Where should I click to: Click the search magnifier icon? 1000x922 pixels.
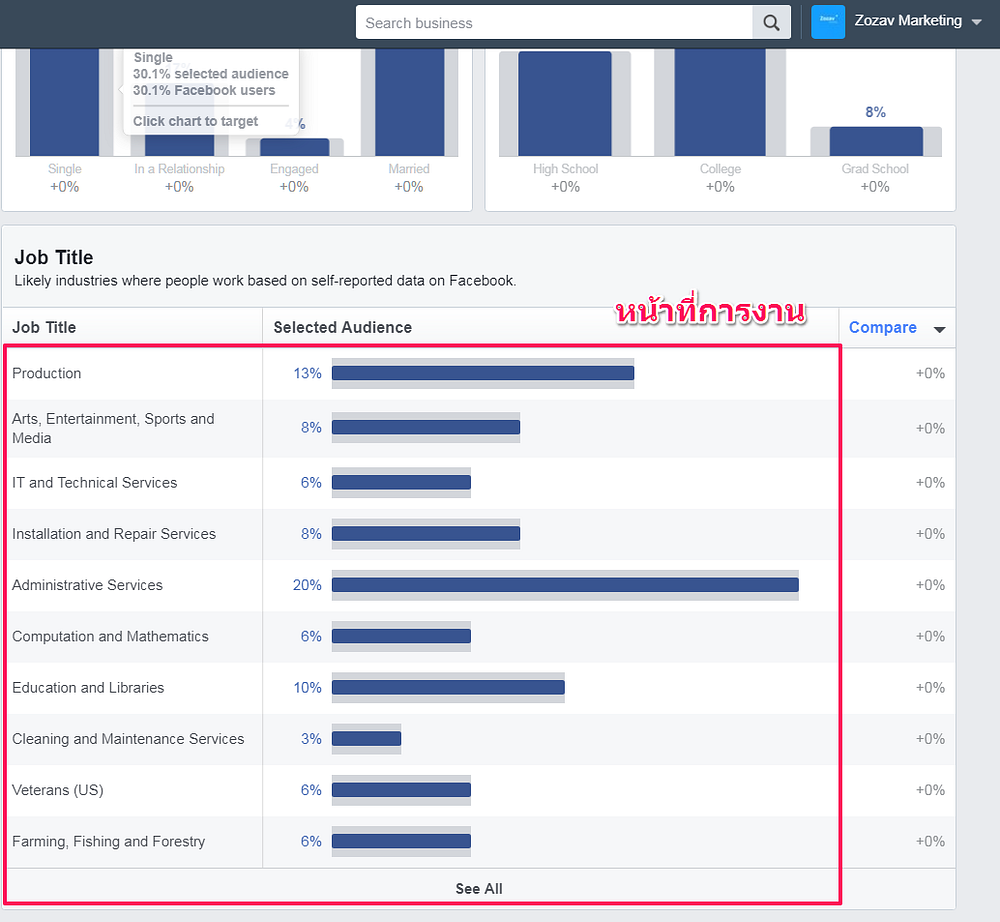771,23
